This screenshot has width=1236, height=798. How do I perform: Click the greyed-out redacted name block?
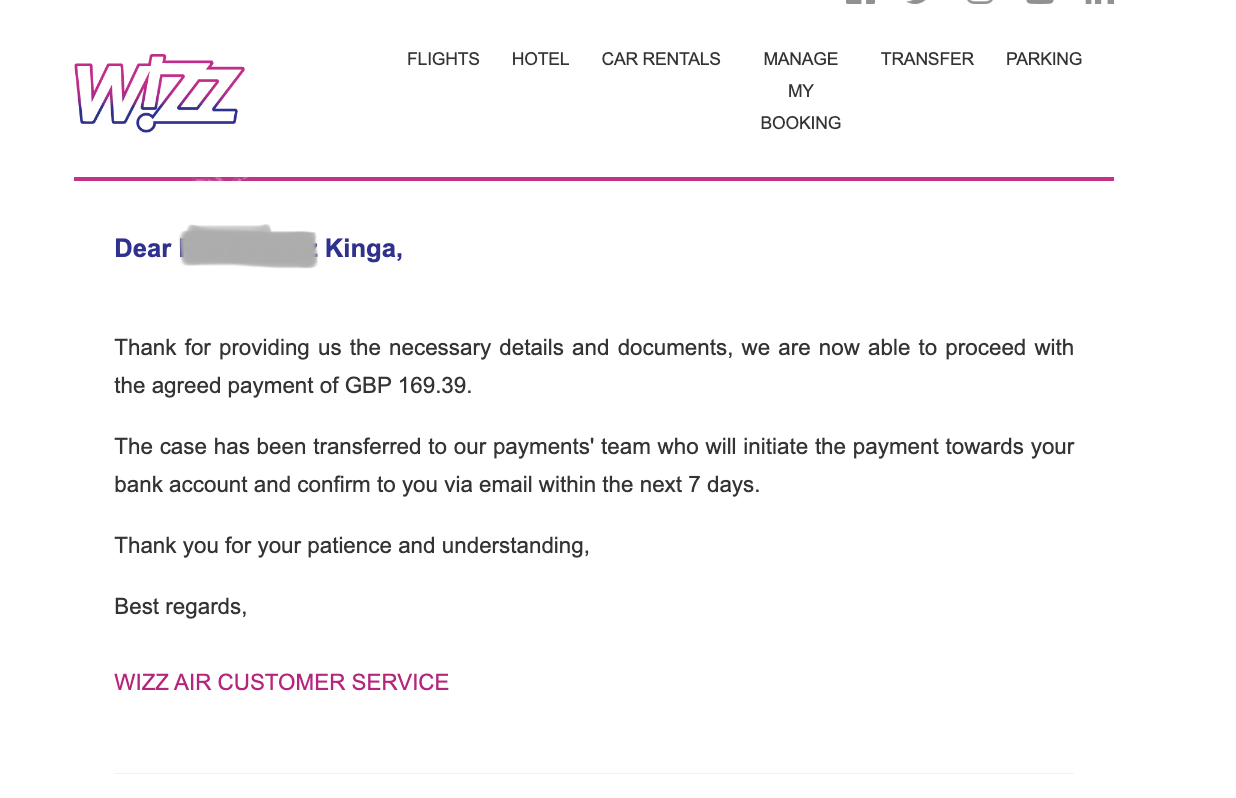point(248,247)
